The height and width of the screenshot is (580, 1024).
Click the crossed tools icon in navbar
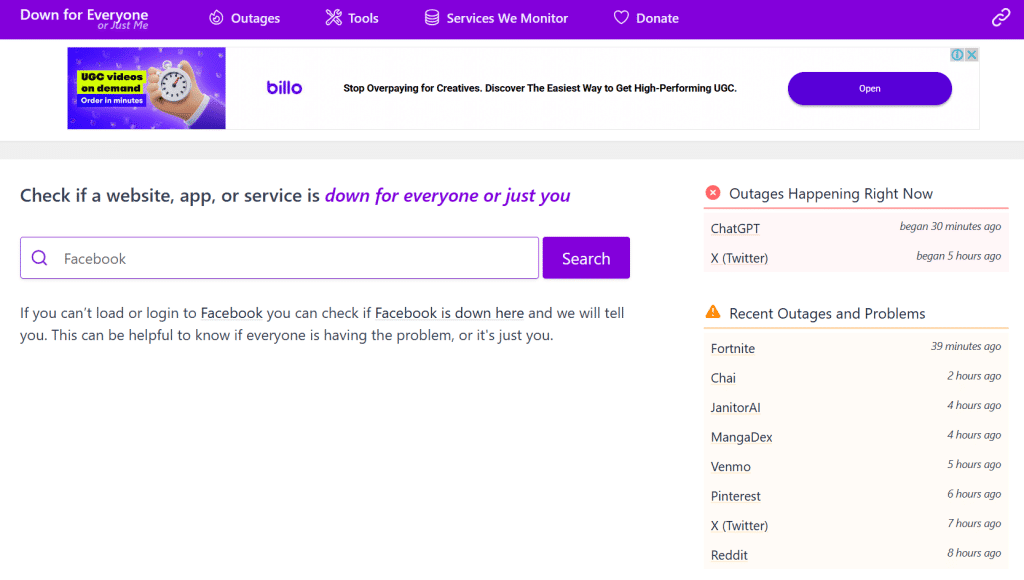point(334,18)
